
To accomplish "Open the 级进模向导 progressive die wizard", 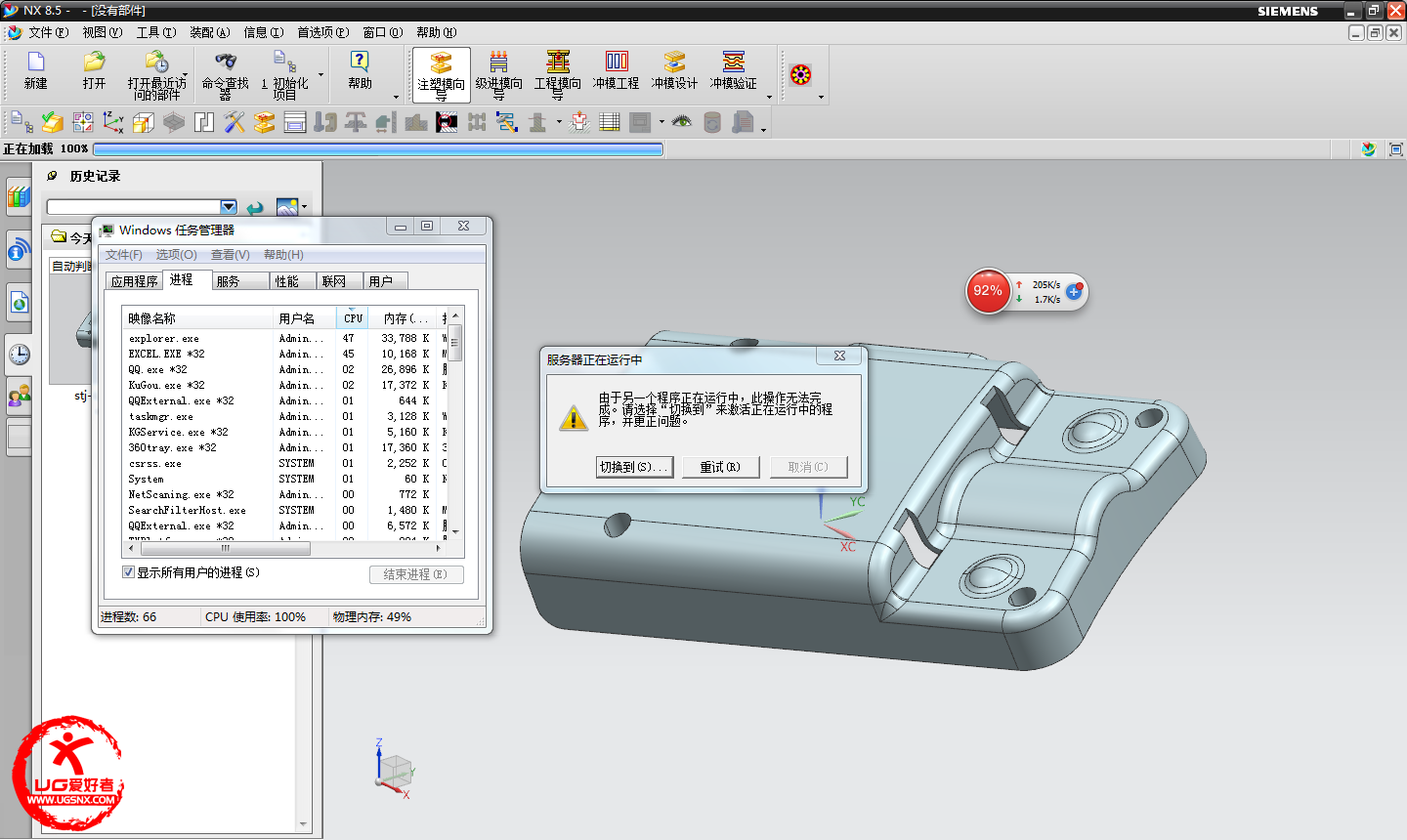I will point(499,75).
